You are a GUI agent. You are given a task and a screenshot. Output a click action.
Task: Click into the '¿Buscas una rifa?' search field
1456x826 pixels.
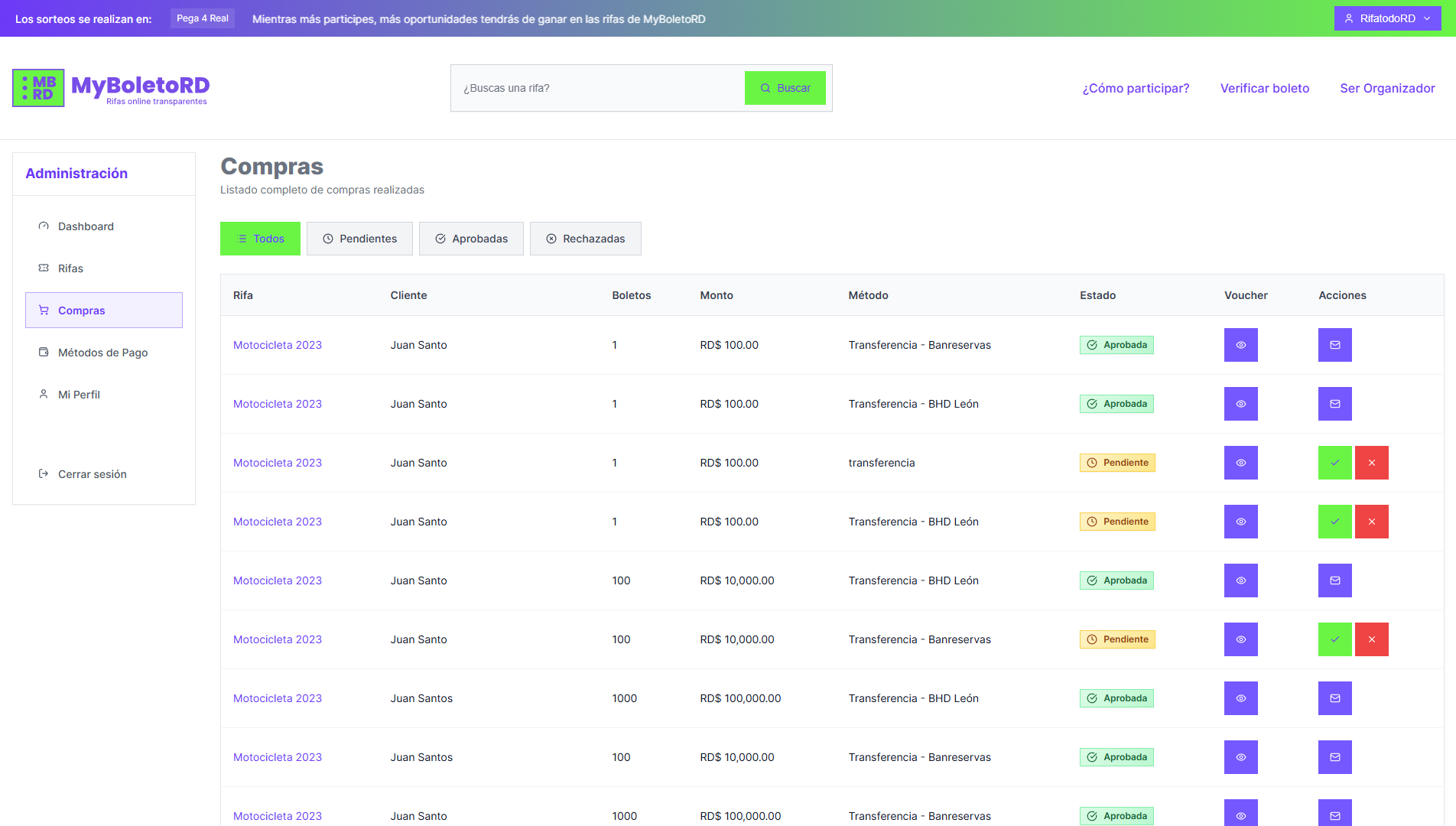tap(597, 88)
